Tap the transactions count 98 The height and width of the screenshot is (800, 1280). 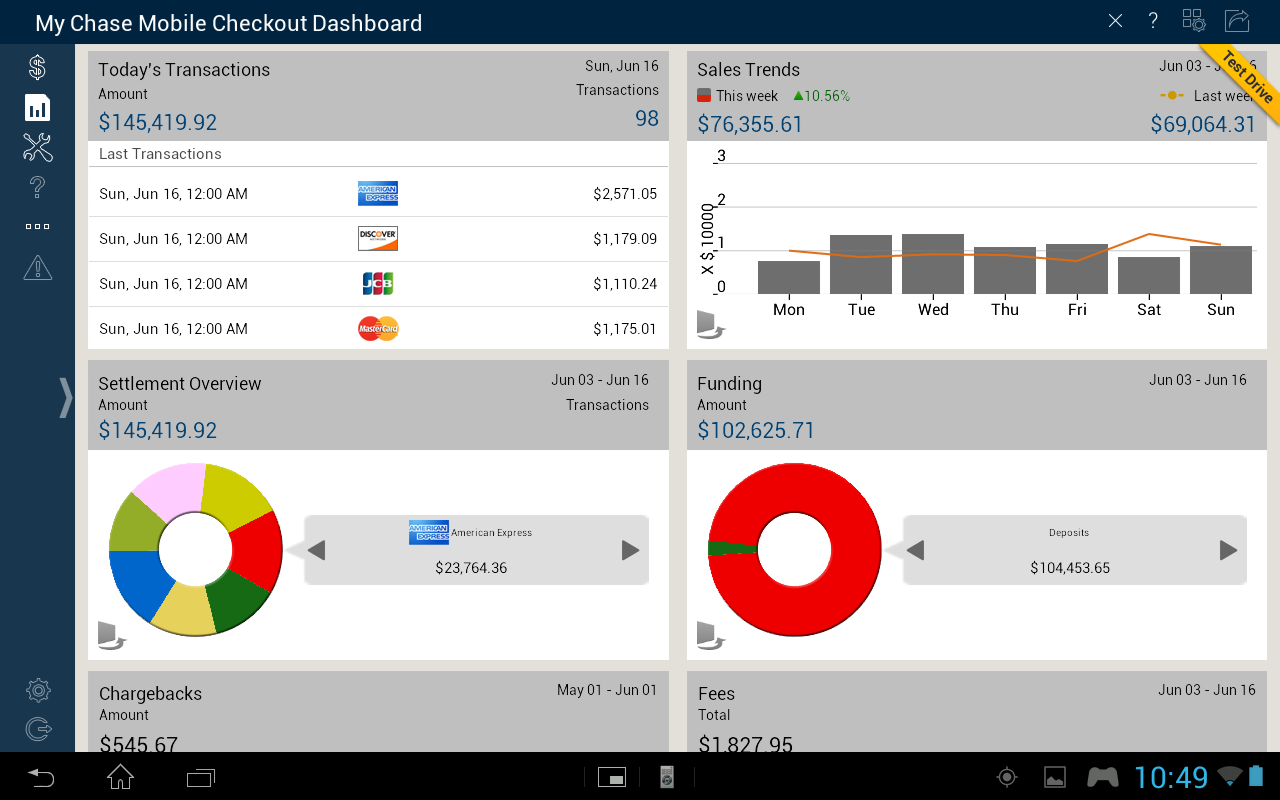pyautogui.click(x=647, y=118)
